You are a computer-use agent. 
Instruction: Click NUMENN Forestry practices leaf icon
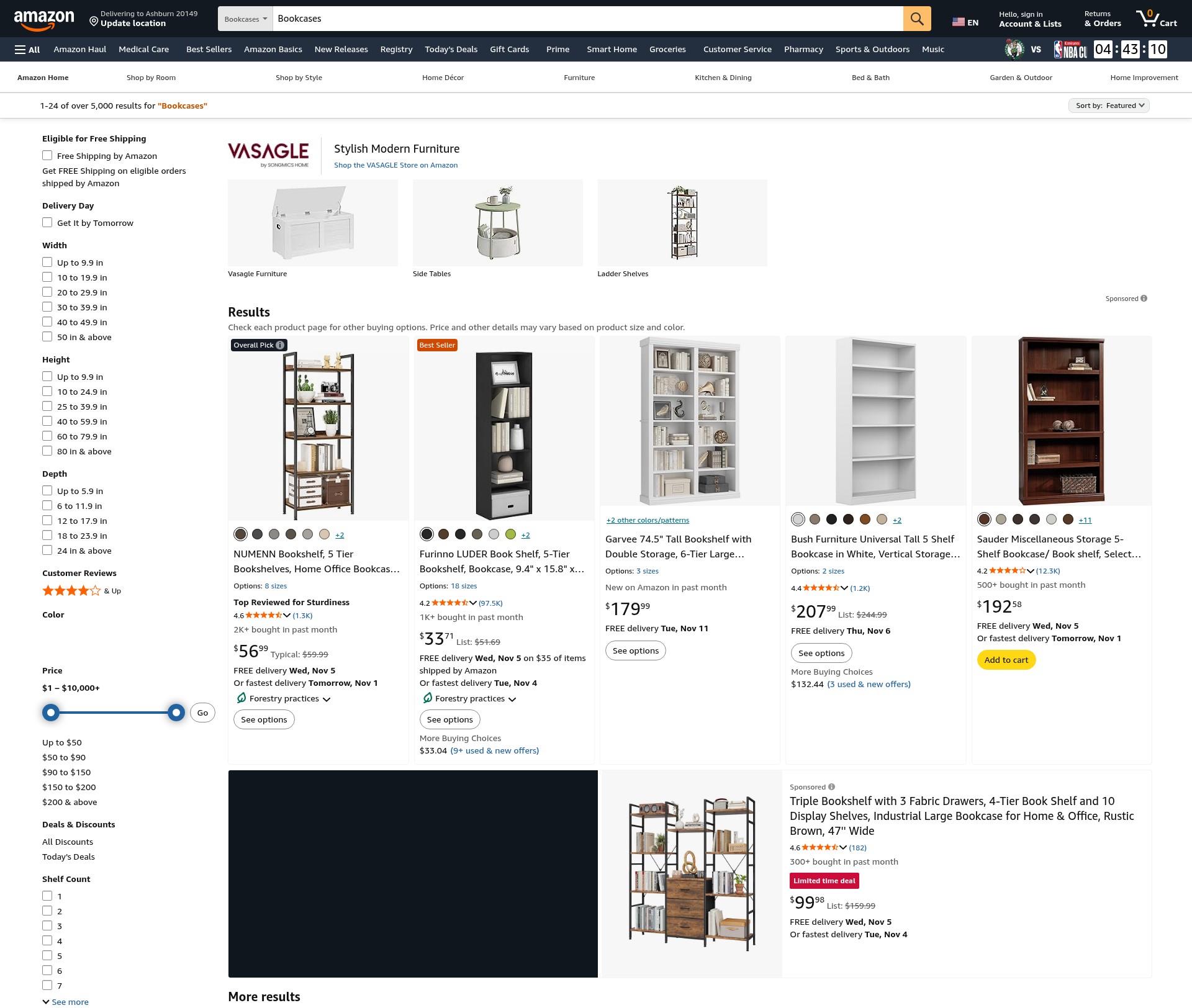242,698
